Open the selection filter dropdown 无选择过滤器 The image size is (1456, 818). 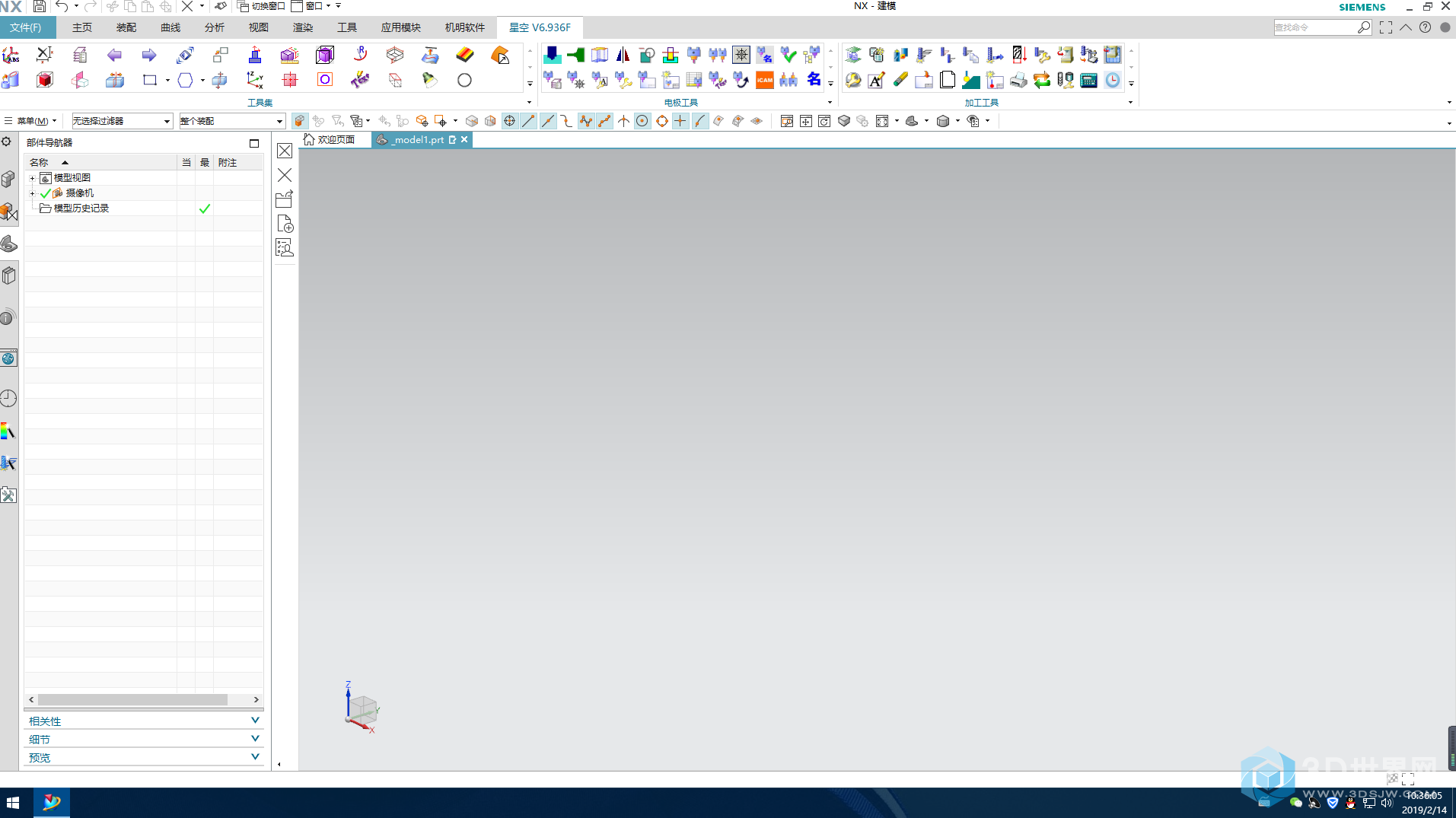[x=122, y=121]
